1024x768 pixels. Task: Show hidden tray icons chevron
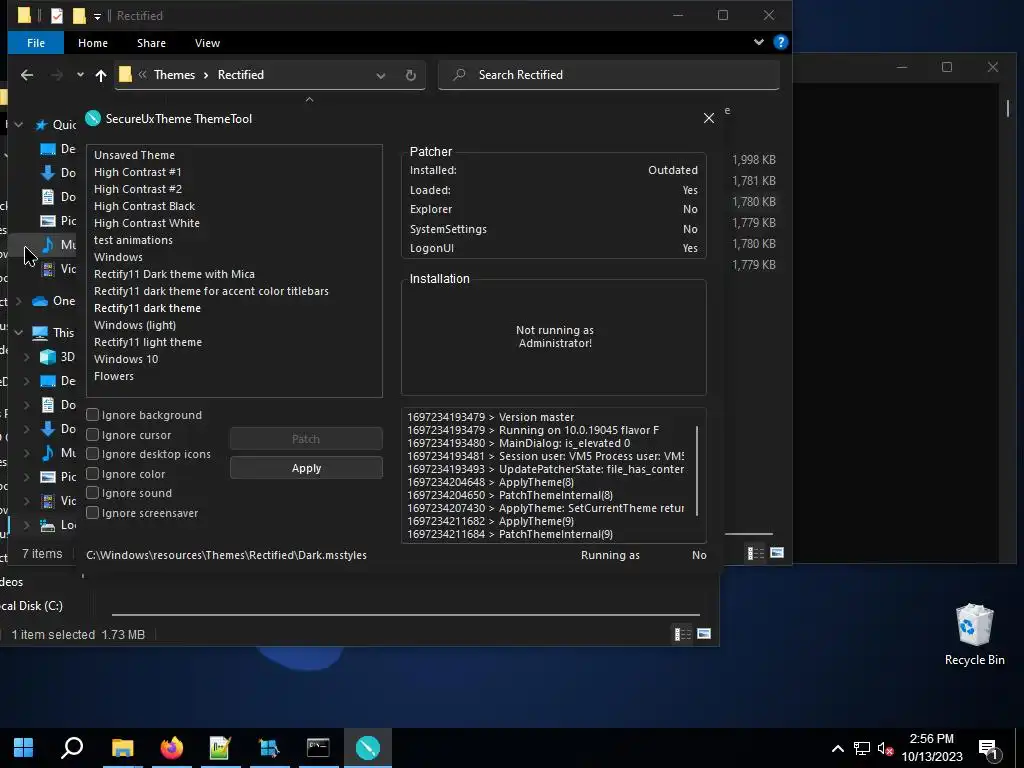tap(837, 748)
